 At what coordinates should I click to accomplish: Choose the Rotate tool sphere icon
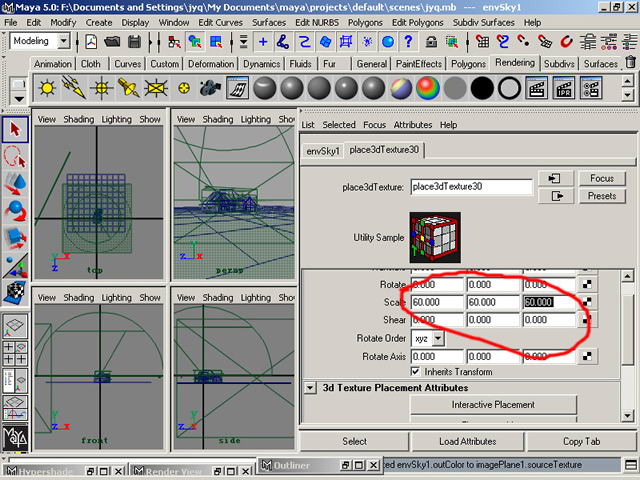pyautogui.click(x=15, y=211)
